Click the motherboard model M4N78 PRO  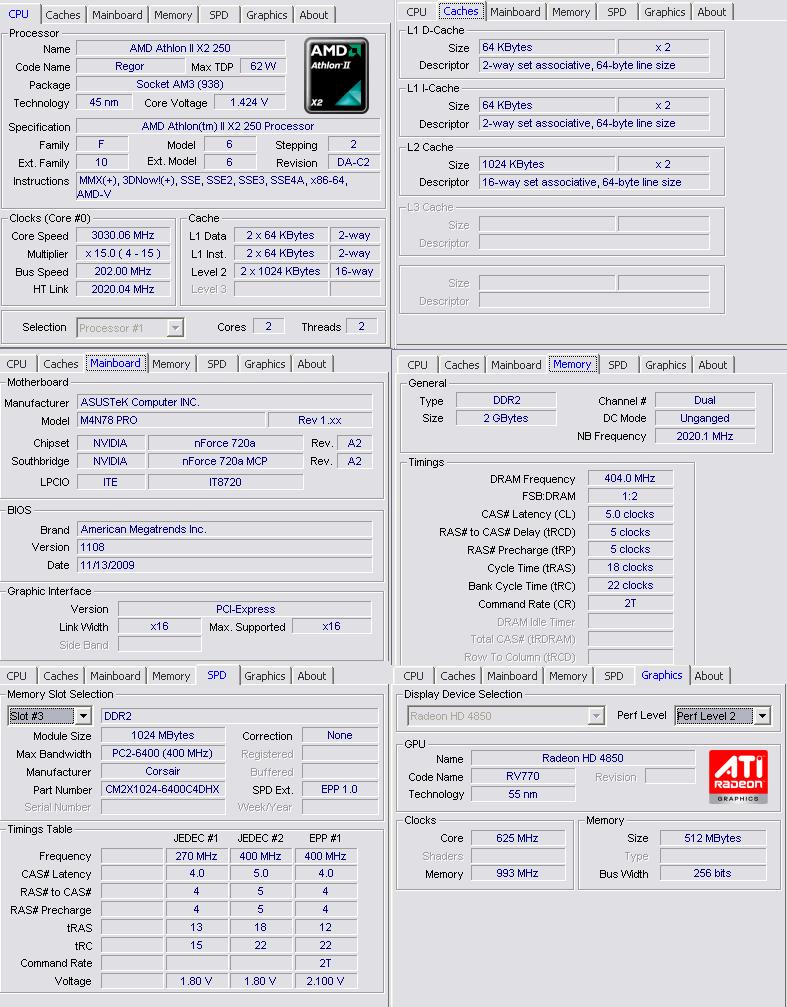pyautogui.click(x=171, y=420)
